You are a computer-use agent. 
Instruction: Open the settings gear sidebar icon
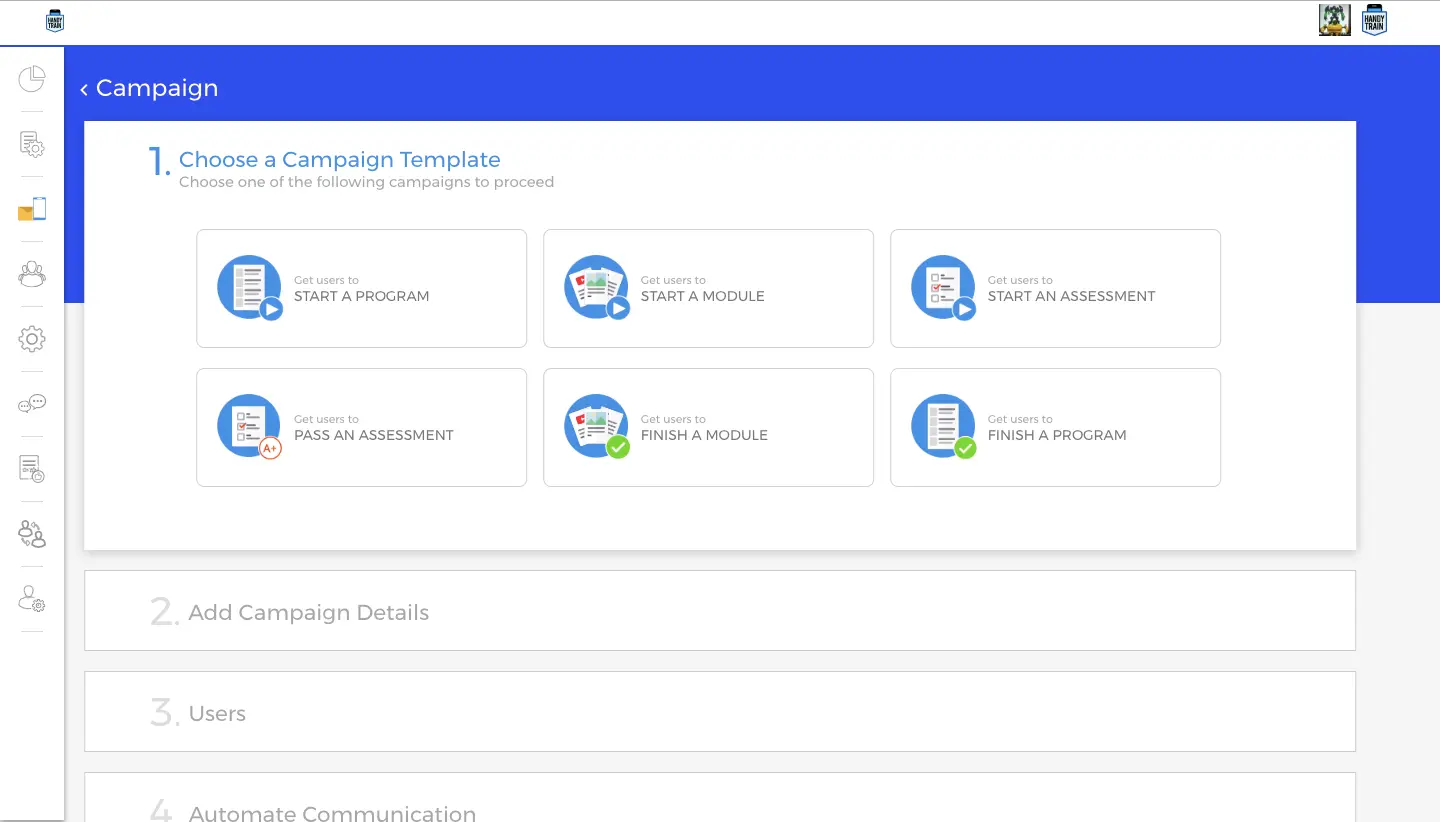[x=32, y=339]
